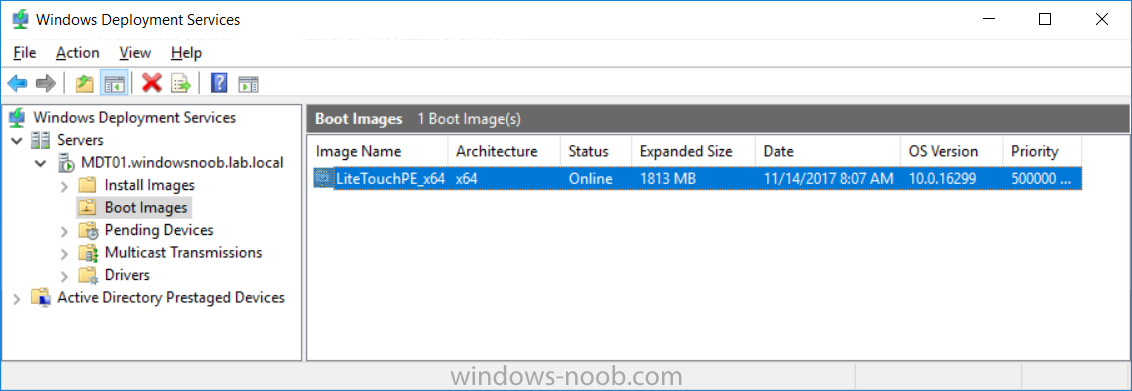Collapse the Servers tree node
Viewport: 1132px width, 391px height.
point(17,141)
